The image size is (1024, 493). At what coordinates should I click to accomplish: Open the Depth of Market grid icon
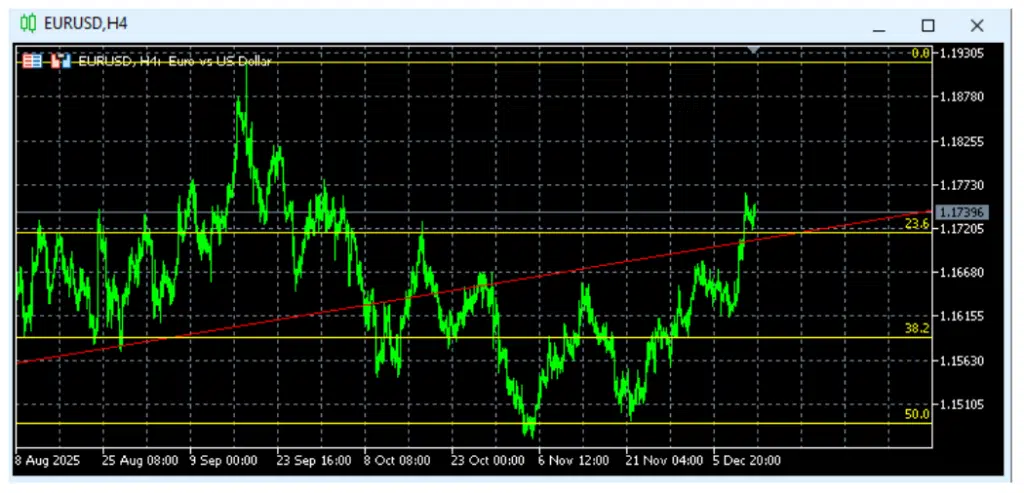[31, 61]
